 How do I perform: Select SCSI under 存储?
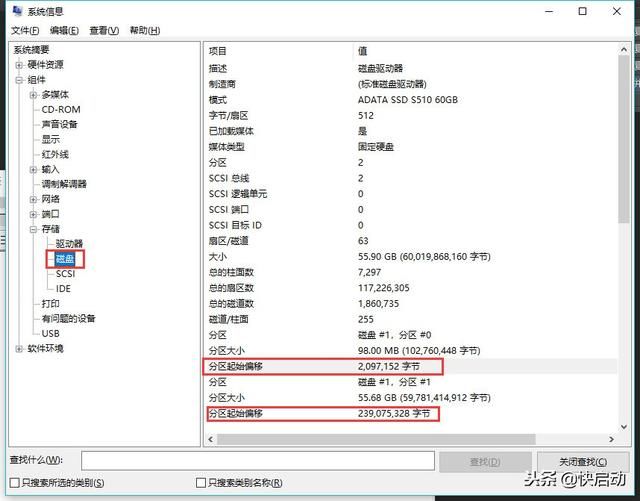point(65,274)
